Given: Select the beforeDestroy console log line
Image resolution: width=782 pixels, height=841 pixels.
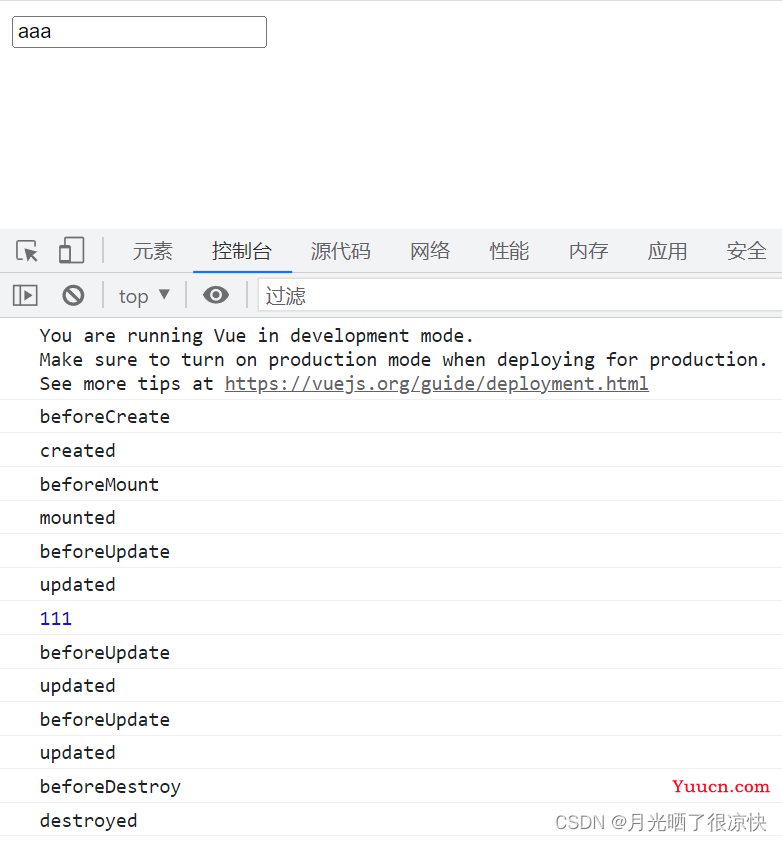Looking at the screenshot, I should [391, 786].
